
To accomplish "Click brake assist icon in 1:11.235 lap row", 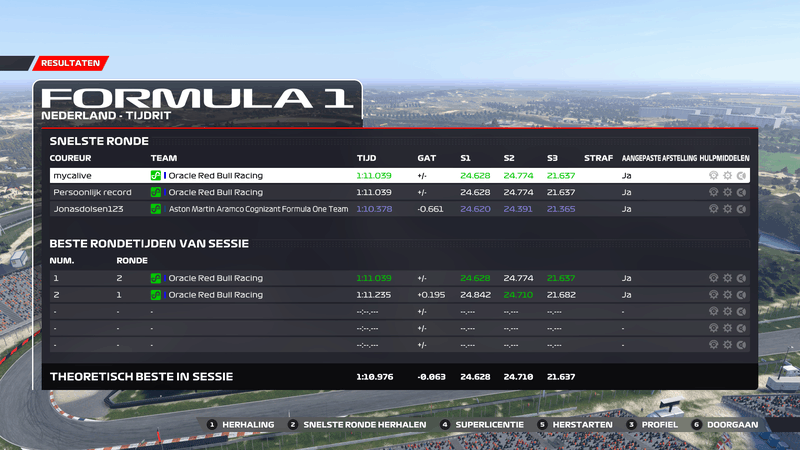I will tap(742, 295).
